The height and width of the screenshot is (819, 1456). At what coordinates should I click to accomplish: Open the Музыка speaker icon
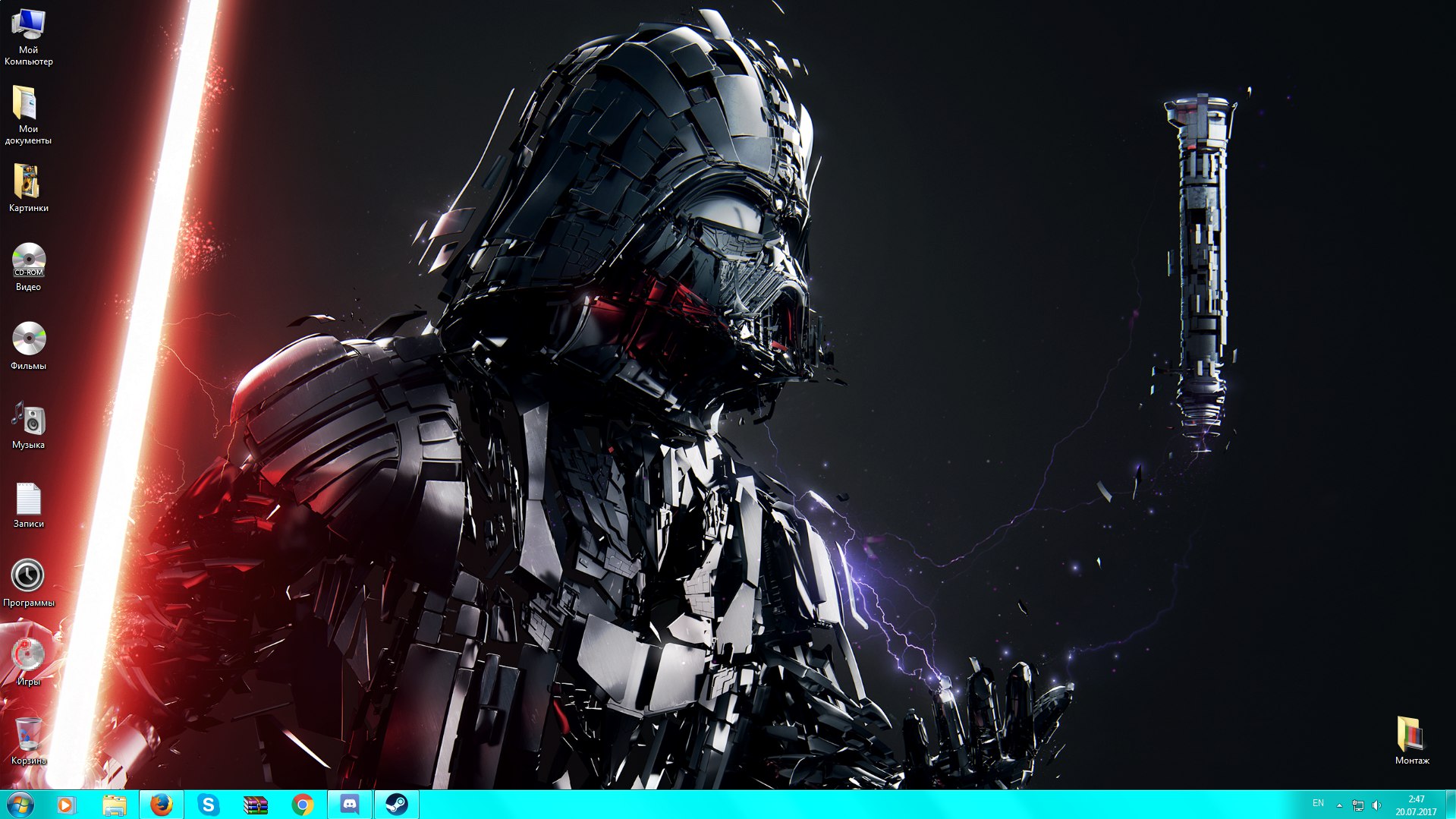(x=28, y=418)
